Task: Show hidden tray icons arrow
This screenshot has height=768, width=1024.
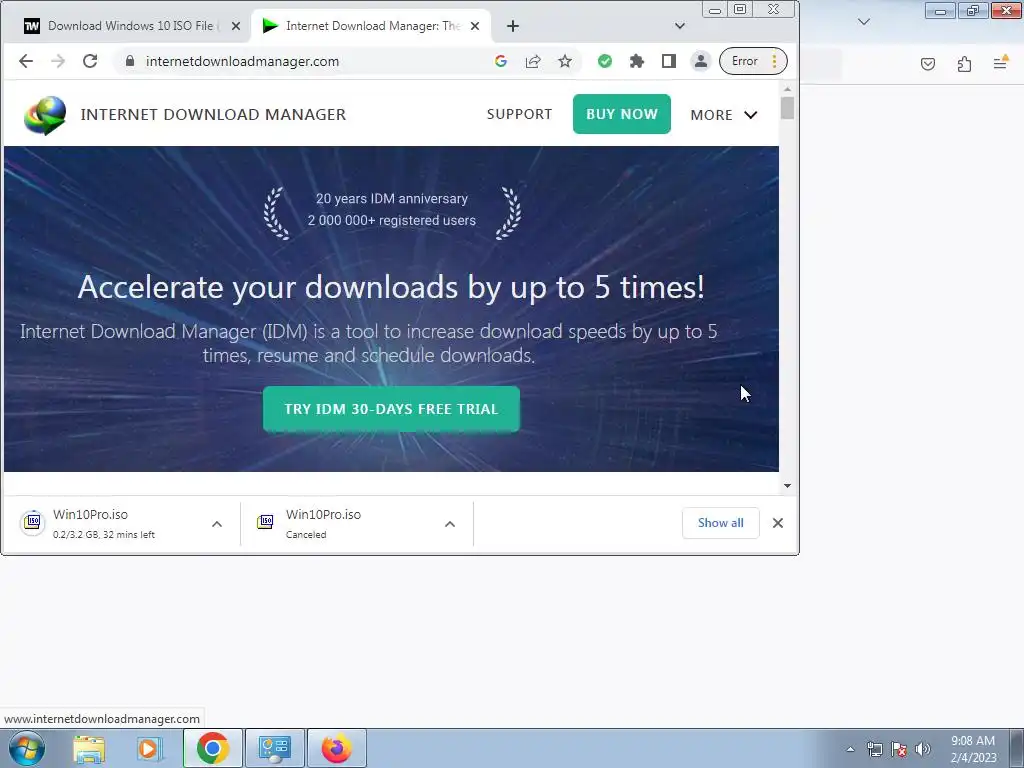Action: pyautogui.click(x=850, y=749)
